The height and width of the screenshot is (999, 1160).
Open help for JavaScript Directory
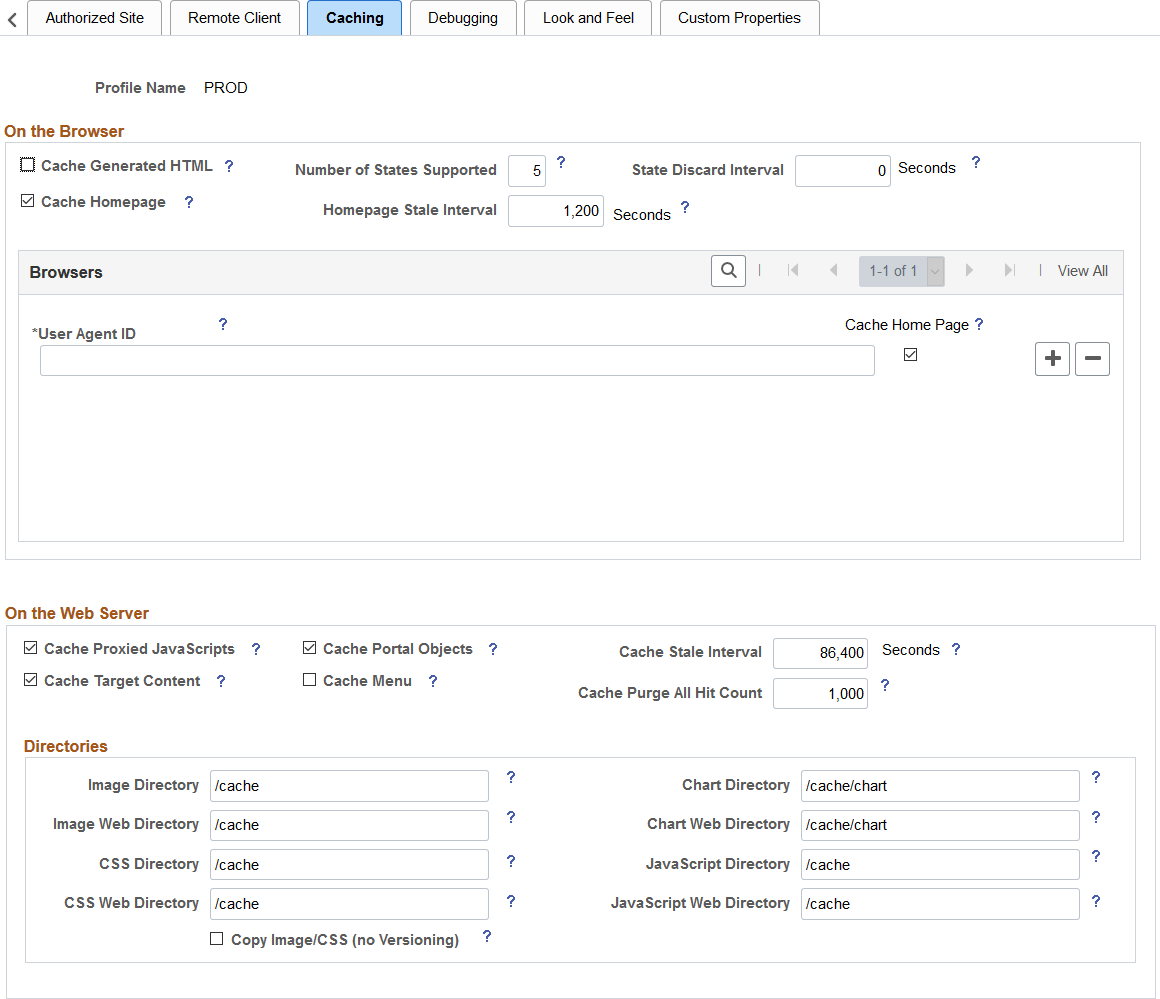(x=1096, y=856)
